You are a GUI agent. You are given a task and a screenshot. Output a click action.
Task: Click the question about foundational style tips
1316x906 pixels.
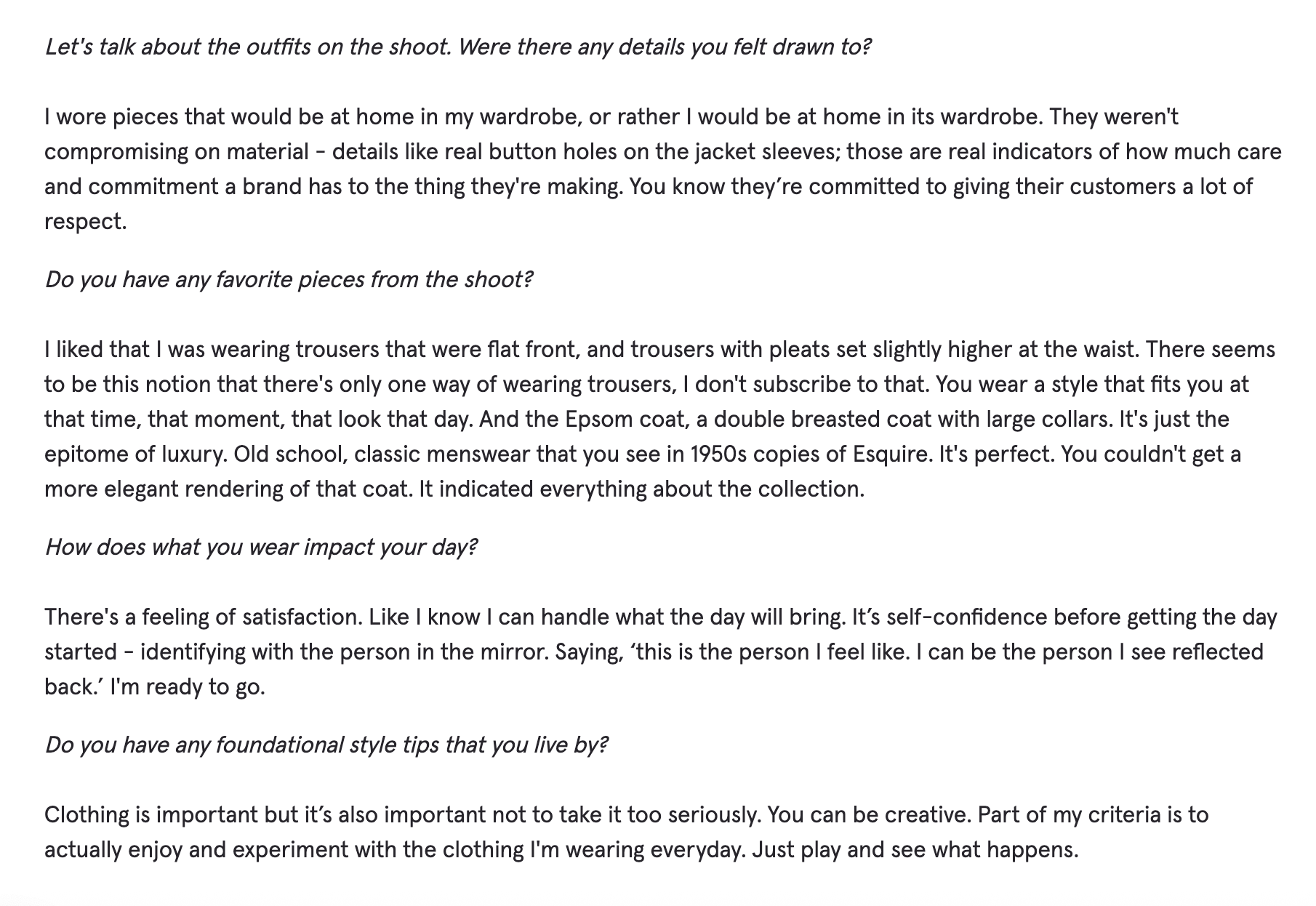[326, 745]
